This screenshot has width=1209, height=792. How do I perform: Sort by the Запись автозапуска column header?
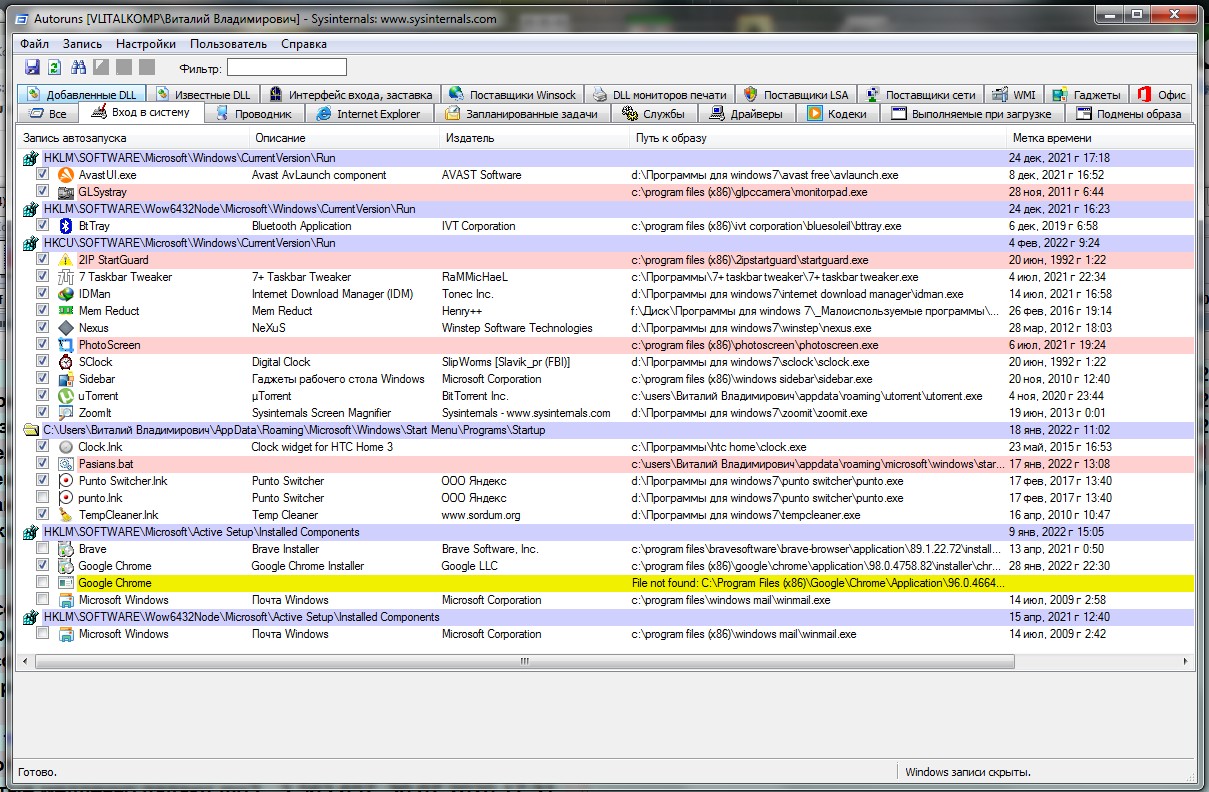[133, 138]
